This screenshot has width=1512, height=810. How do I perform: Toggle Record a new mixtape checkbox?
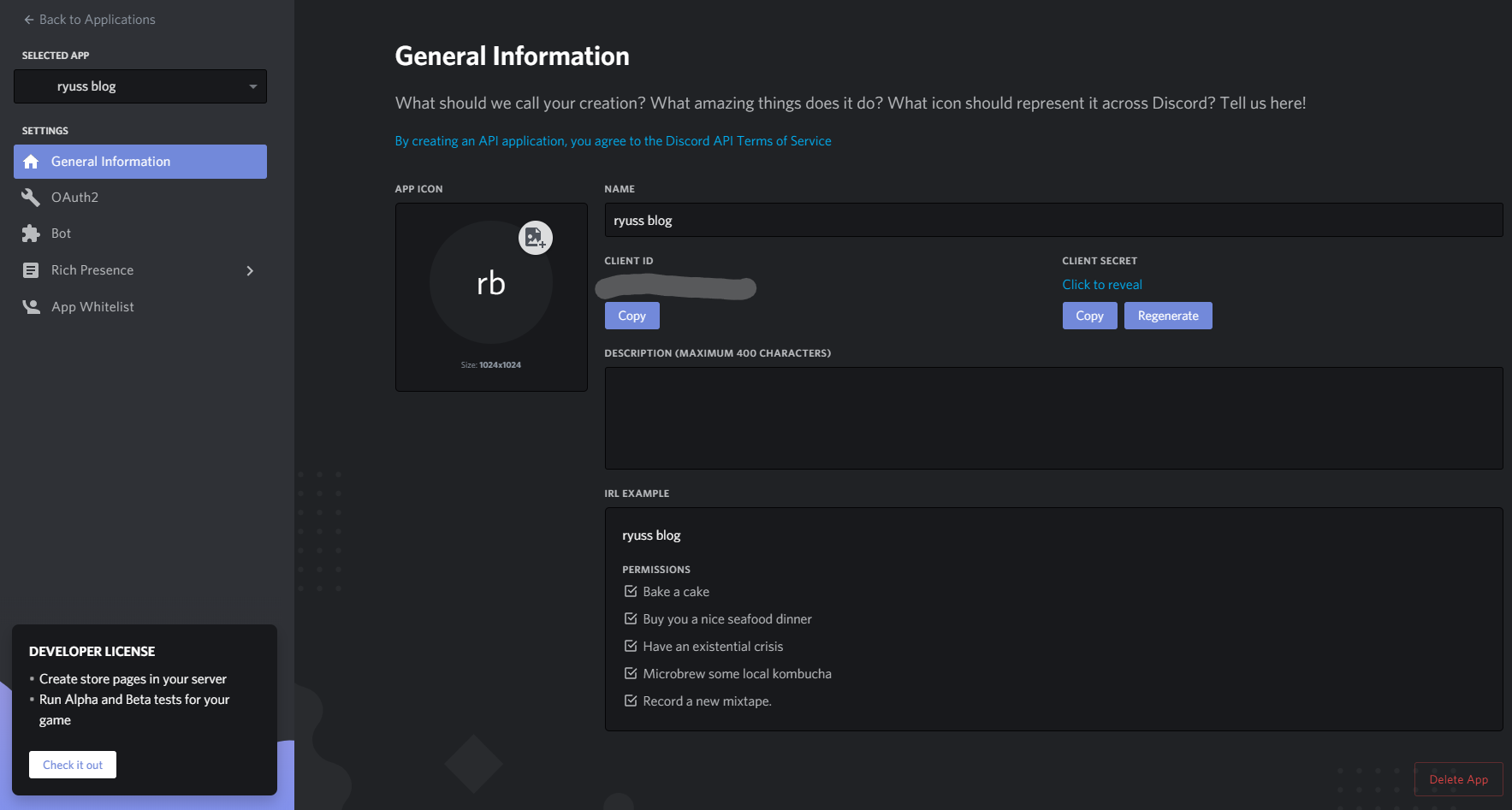631,701
